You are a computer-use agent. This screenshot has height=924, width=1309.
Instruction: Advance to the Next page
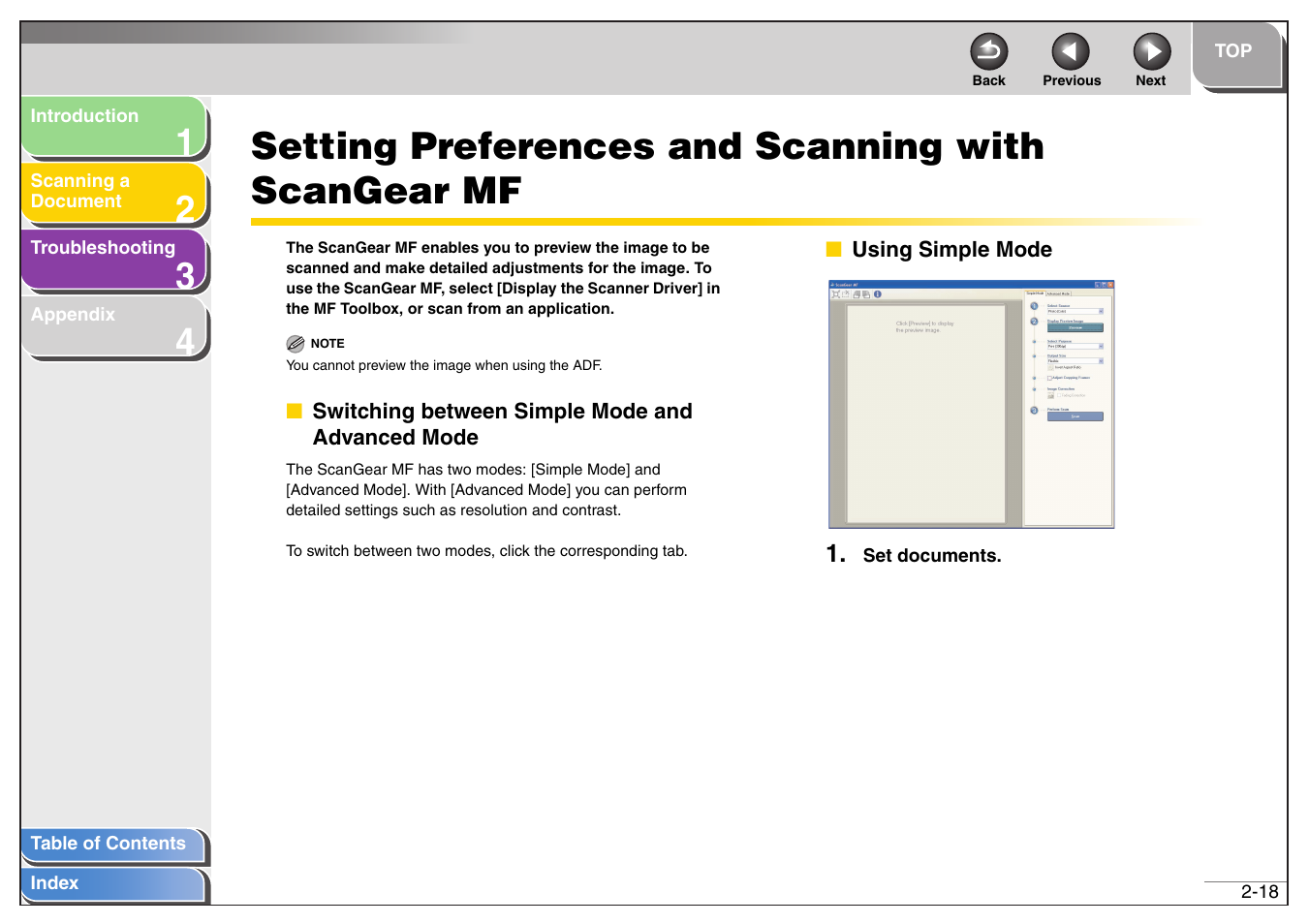[1152, 51]
